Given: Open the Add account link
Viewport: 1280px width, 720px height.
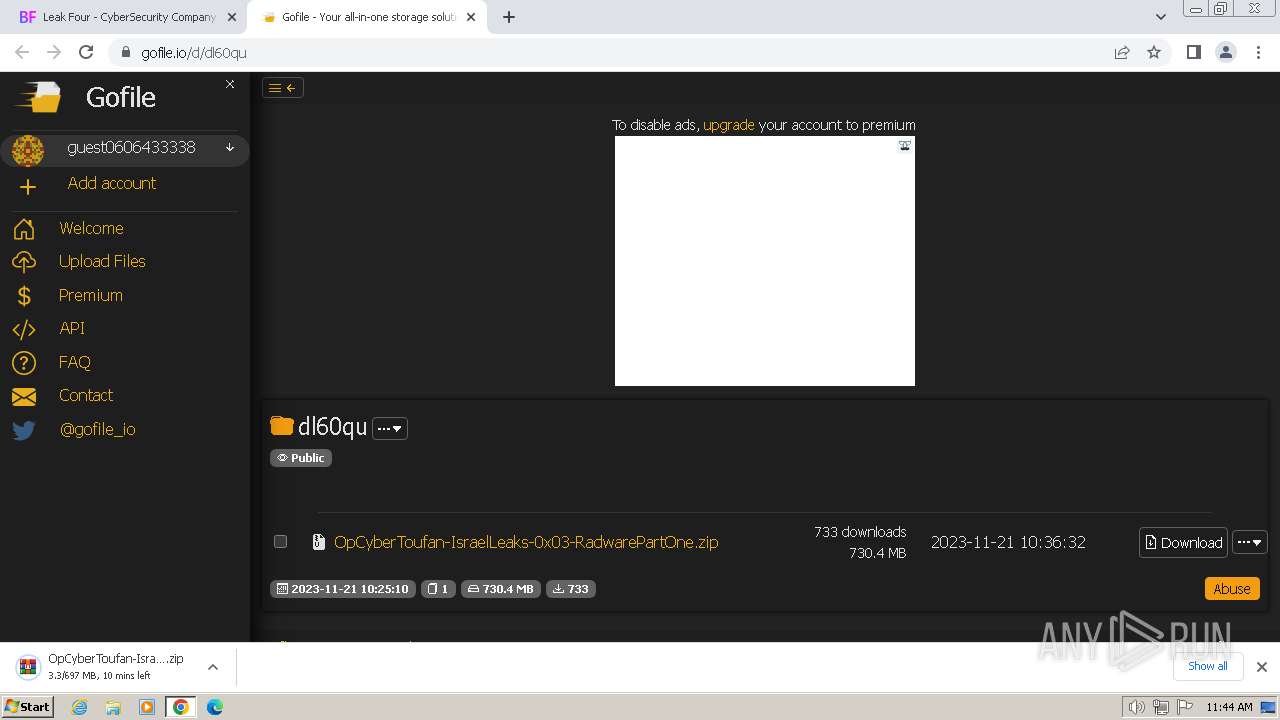Looking at the screenshot, I should coord(111,183).
